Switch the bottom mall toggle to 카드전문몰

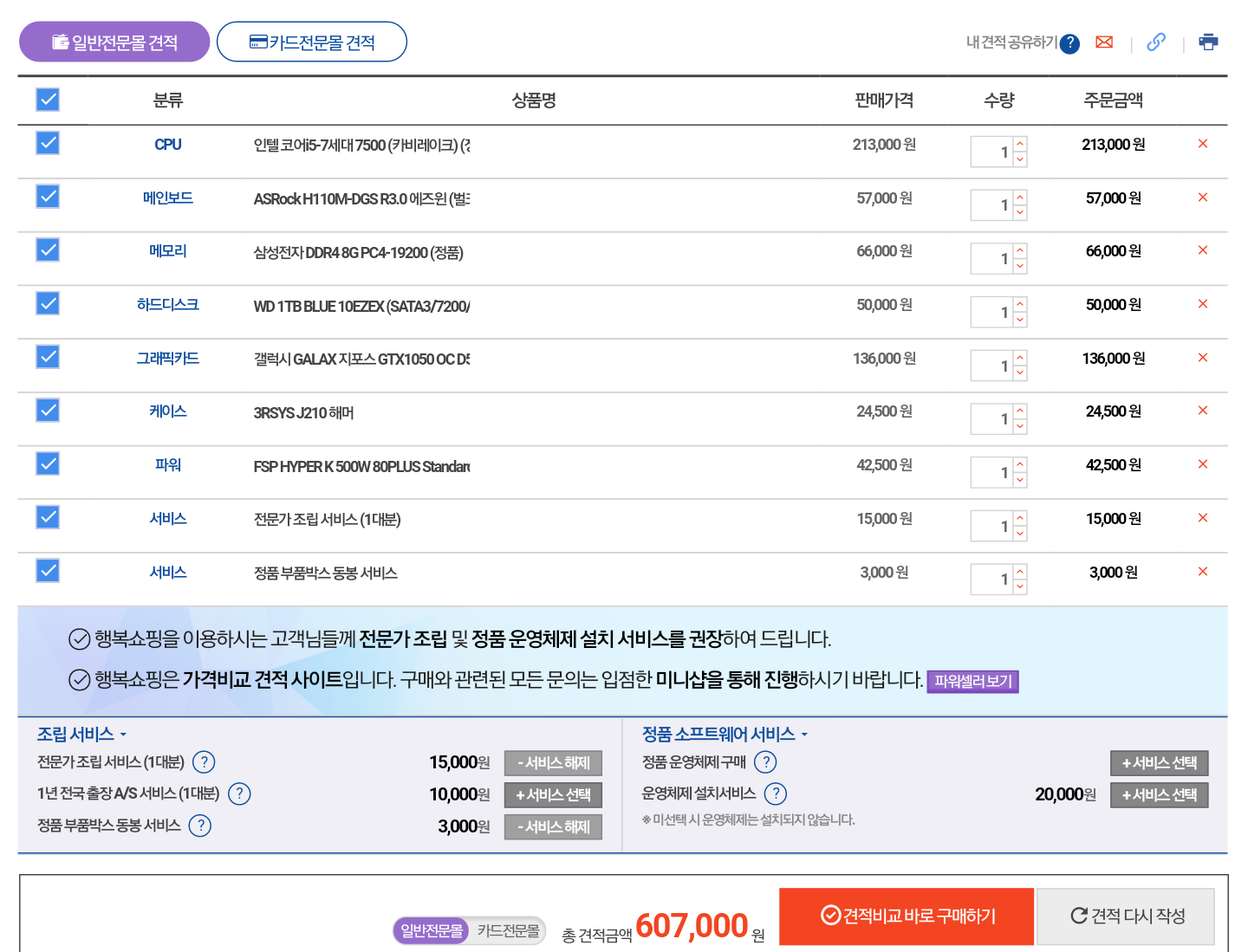pyautogui.click(x=509, y=930)
